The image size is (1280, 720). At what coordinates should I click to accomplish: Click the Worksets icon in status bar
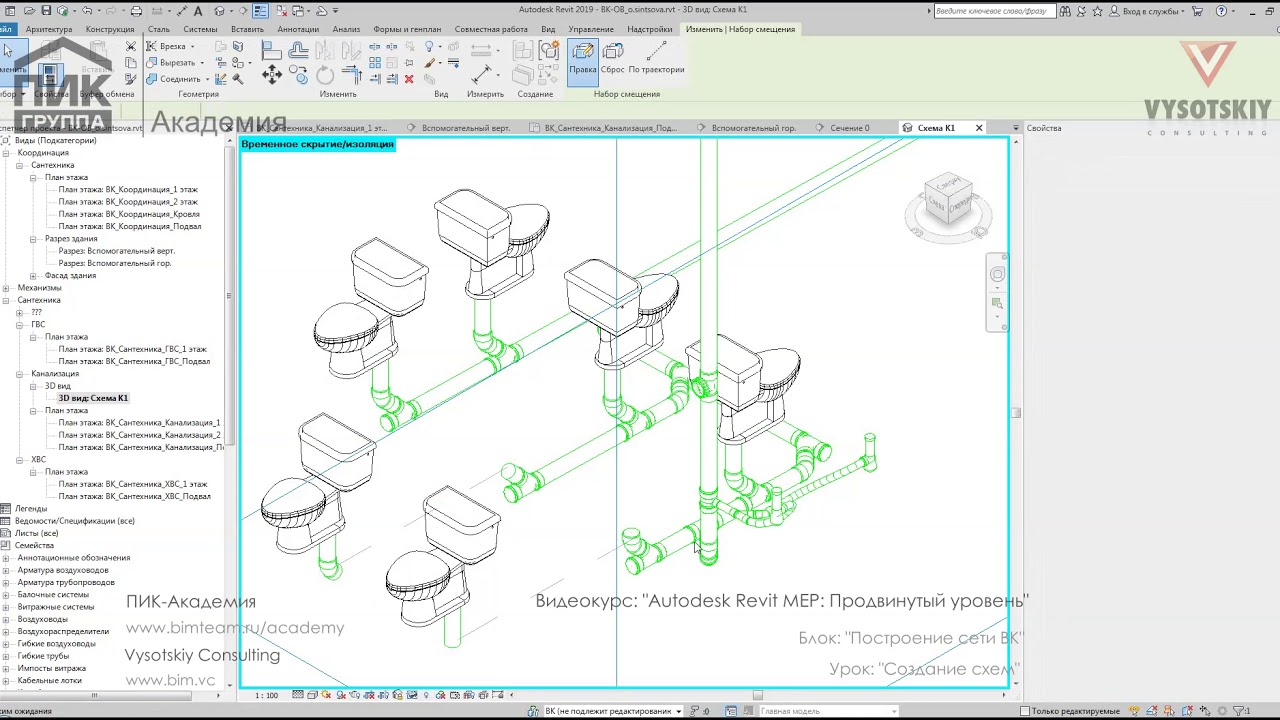(x=534, y=711)
